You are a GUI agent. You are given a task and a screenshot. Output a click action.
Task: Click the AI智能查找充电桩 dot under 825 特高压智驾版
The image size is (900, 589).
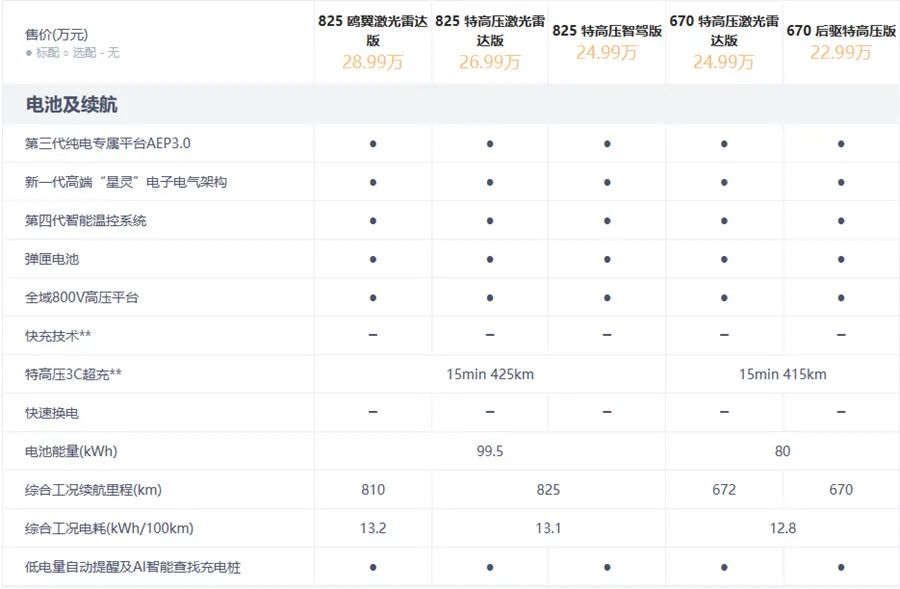click(607, 567)
